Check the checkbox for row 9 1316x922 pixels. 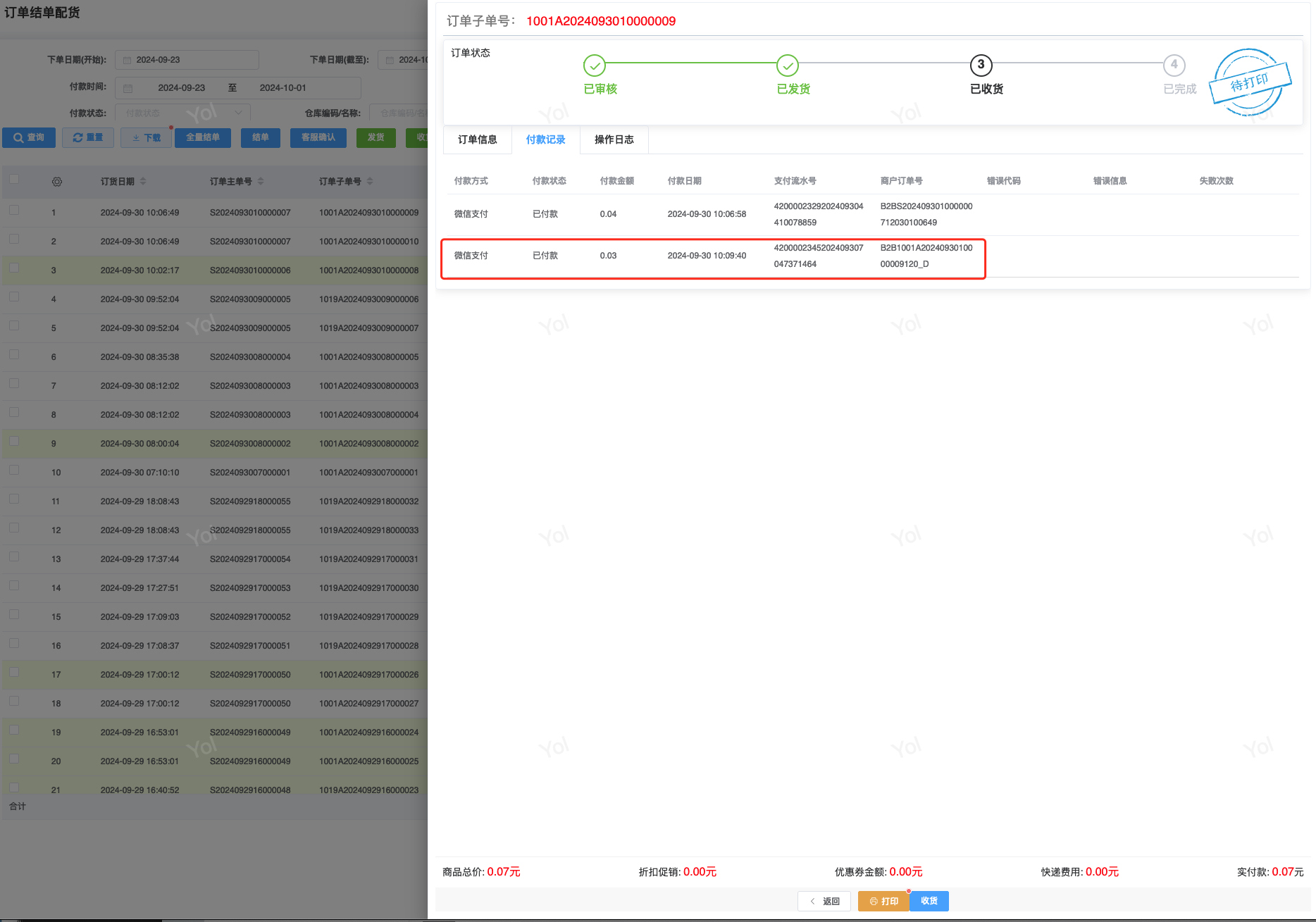[14, 441]
